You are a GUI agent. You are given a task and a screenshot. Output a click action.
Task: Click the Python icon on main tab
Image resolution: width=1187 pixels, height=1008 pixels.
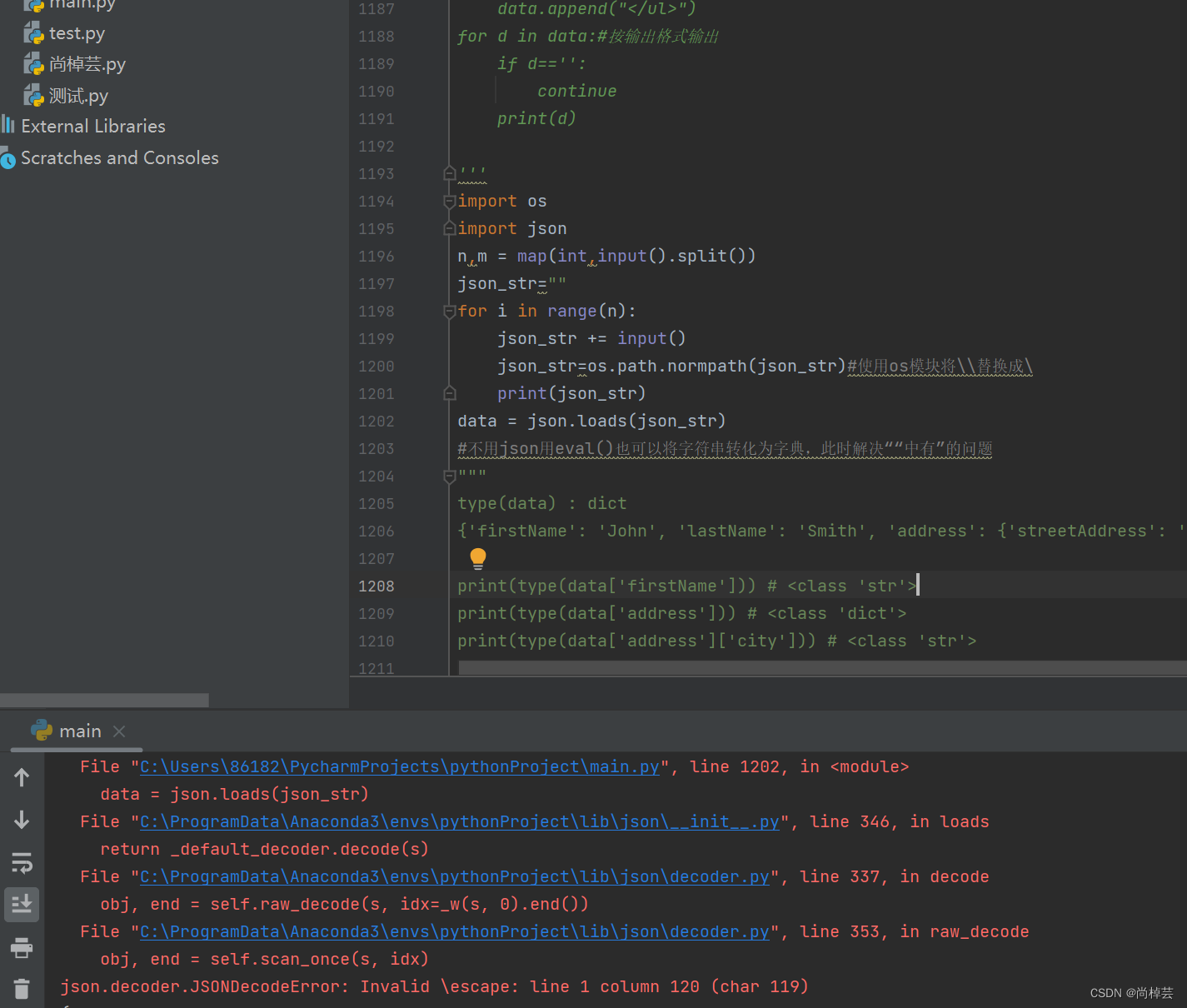42,731
